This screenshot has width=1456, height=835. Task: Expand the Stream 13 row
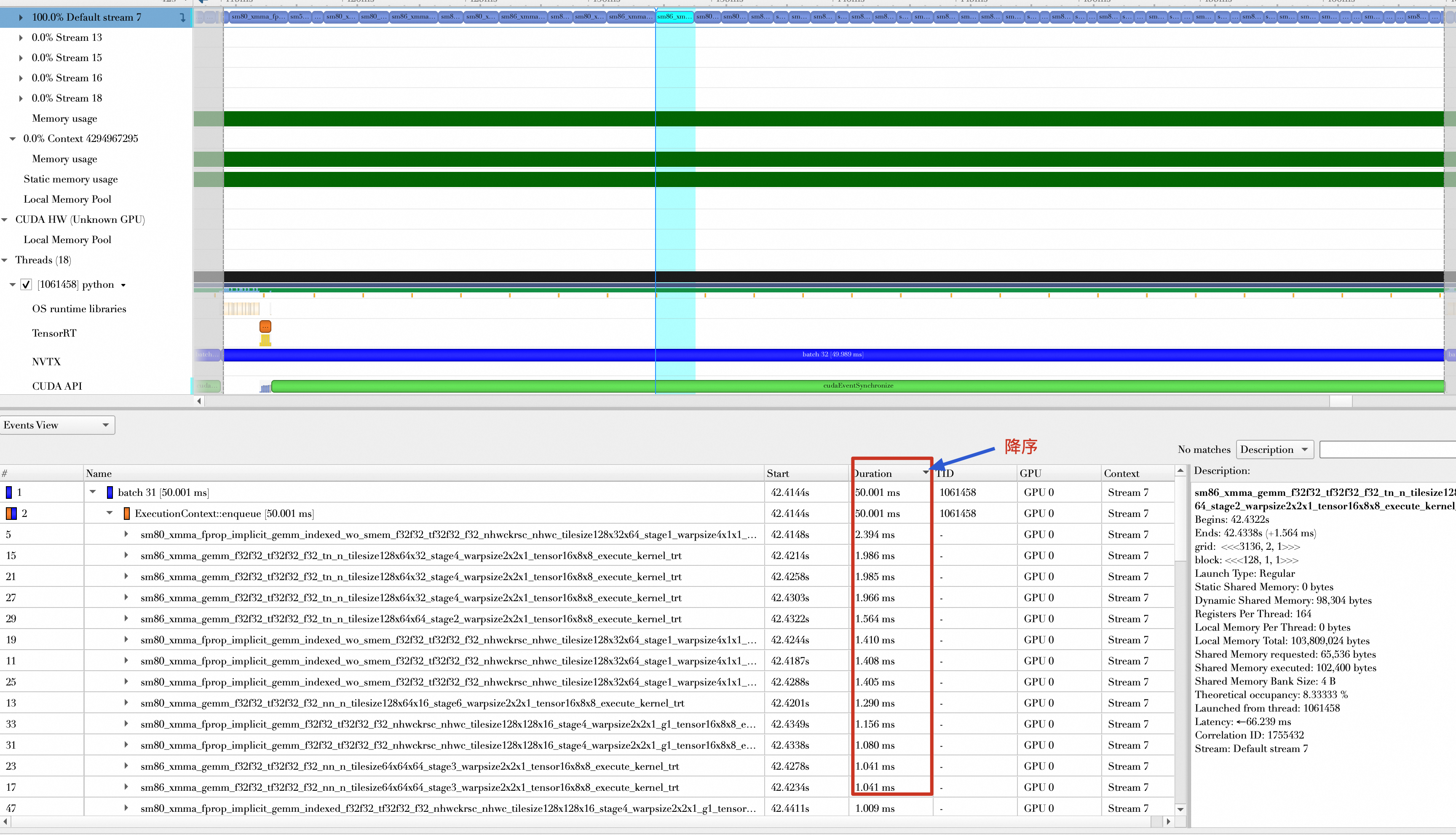pos(21,38)
